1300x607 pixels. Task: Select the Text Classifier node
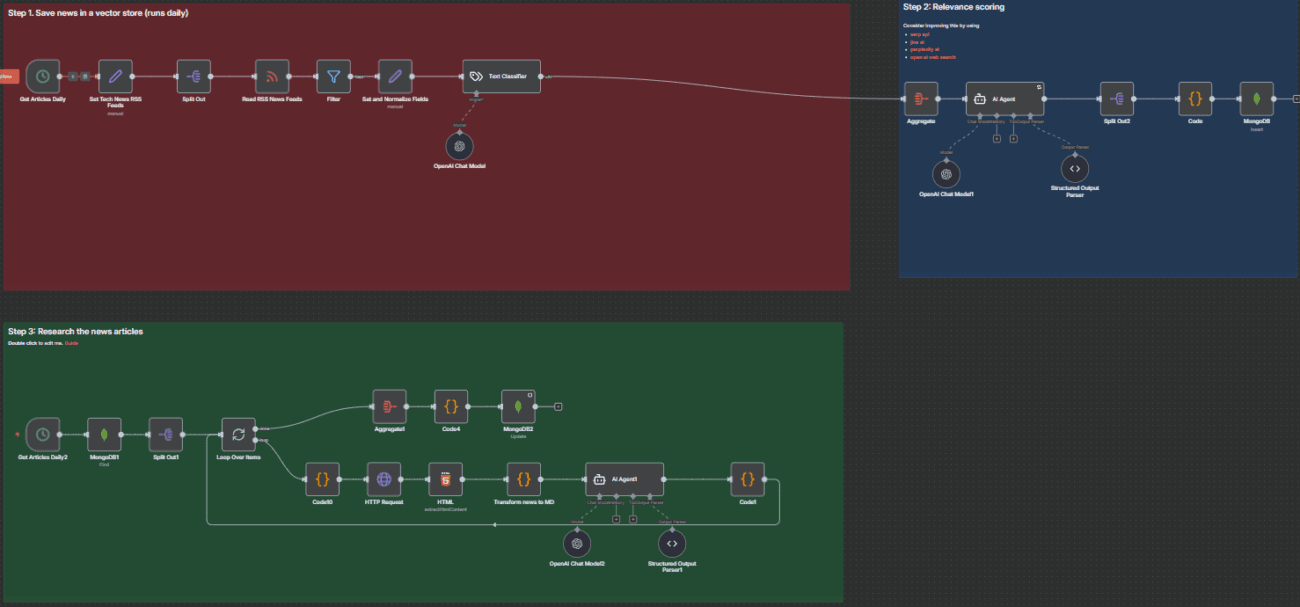[501, 76]
